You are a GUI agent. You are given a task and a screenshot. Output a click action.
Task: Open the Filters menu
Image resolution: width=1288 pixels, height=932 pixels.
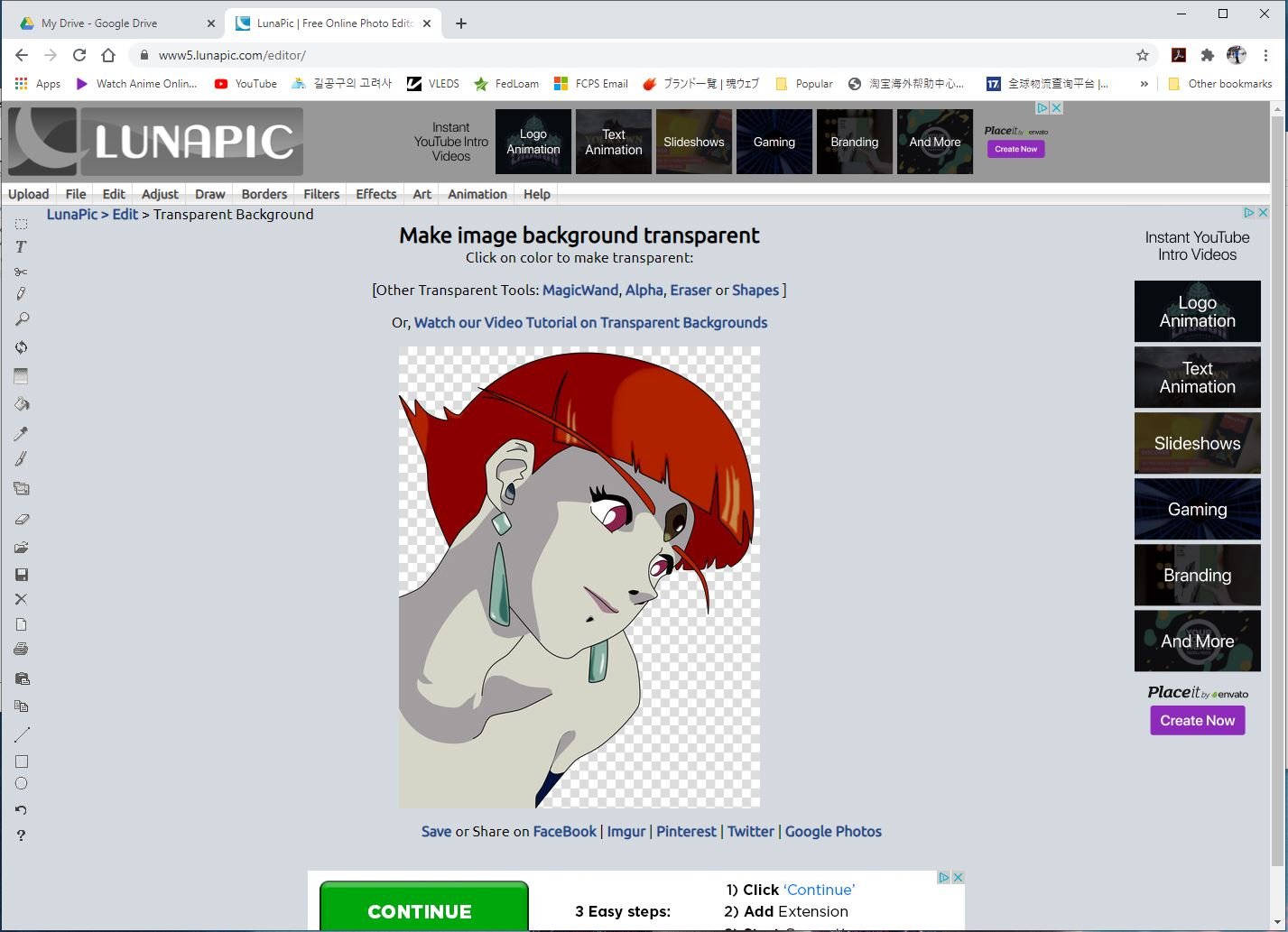321,194
